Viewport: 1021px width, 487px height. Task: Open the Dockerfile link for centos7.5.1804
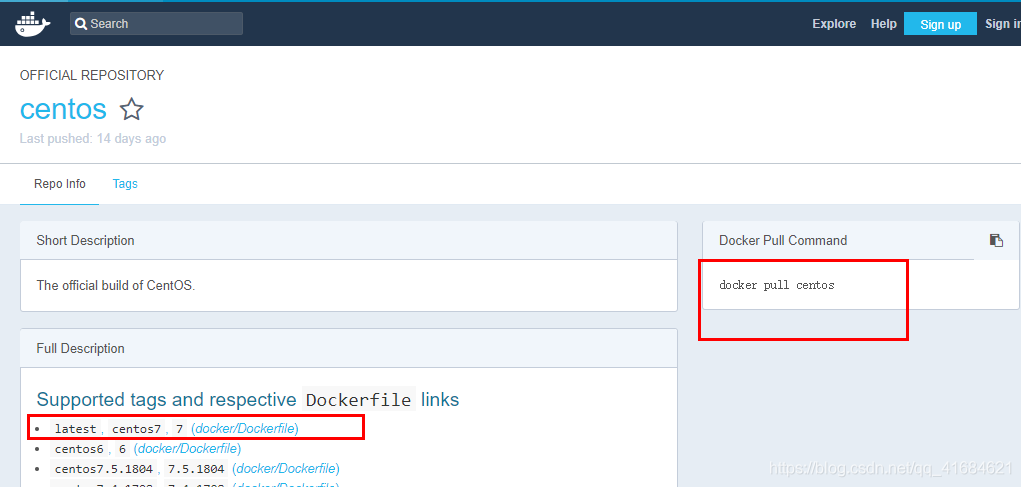[286, 469]
